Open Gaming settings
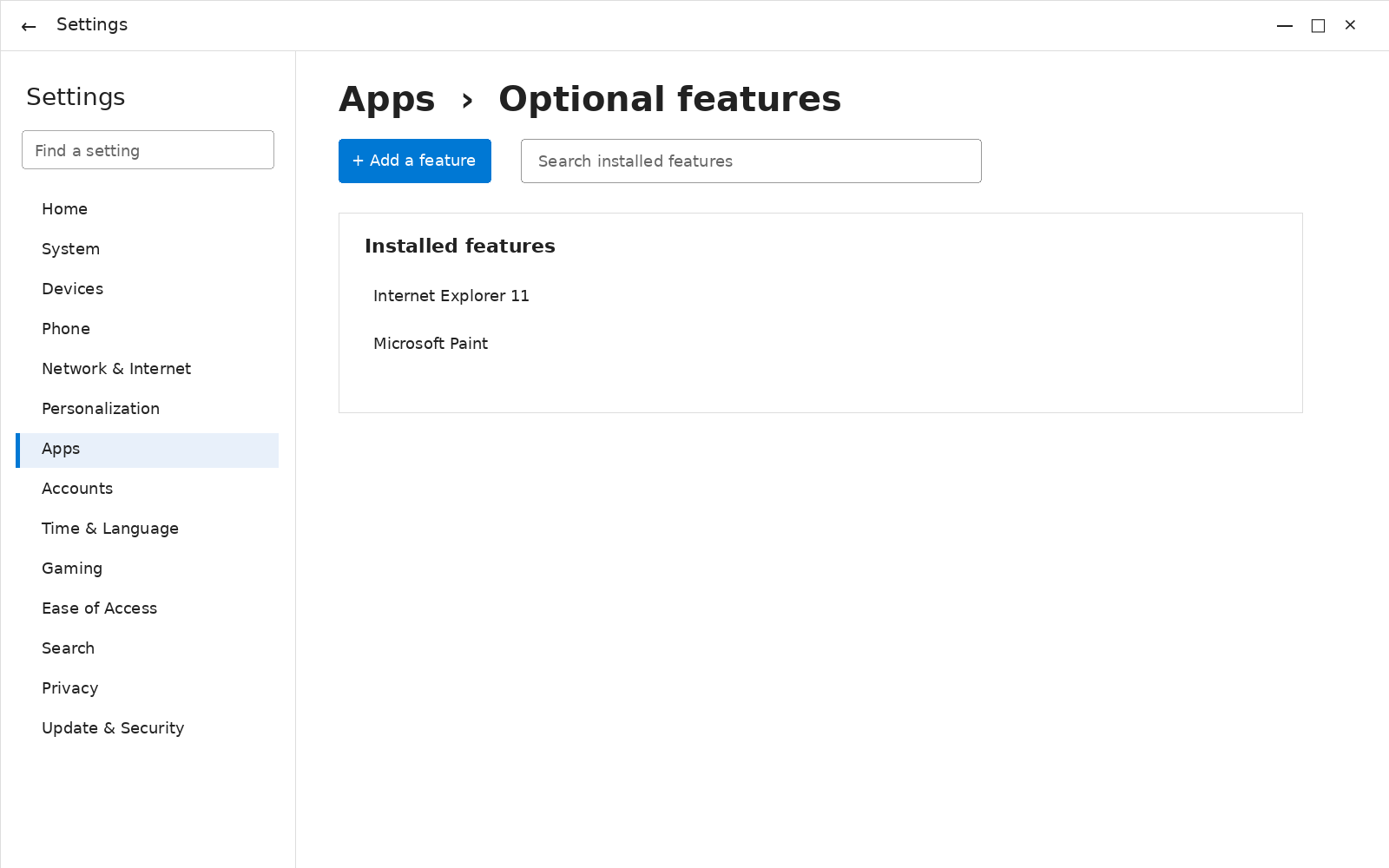Image resolution: width=1389 pixels, height=868 pixels. tap(148, 569)
